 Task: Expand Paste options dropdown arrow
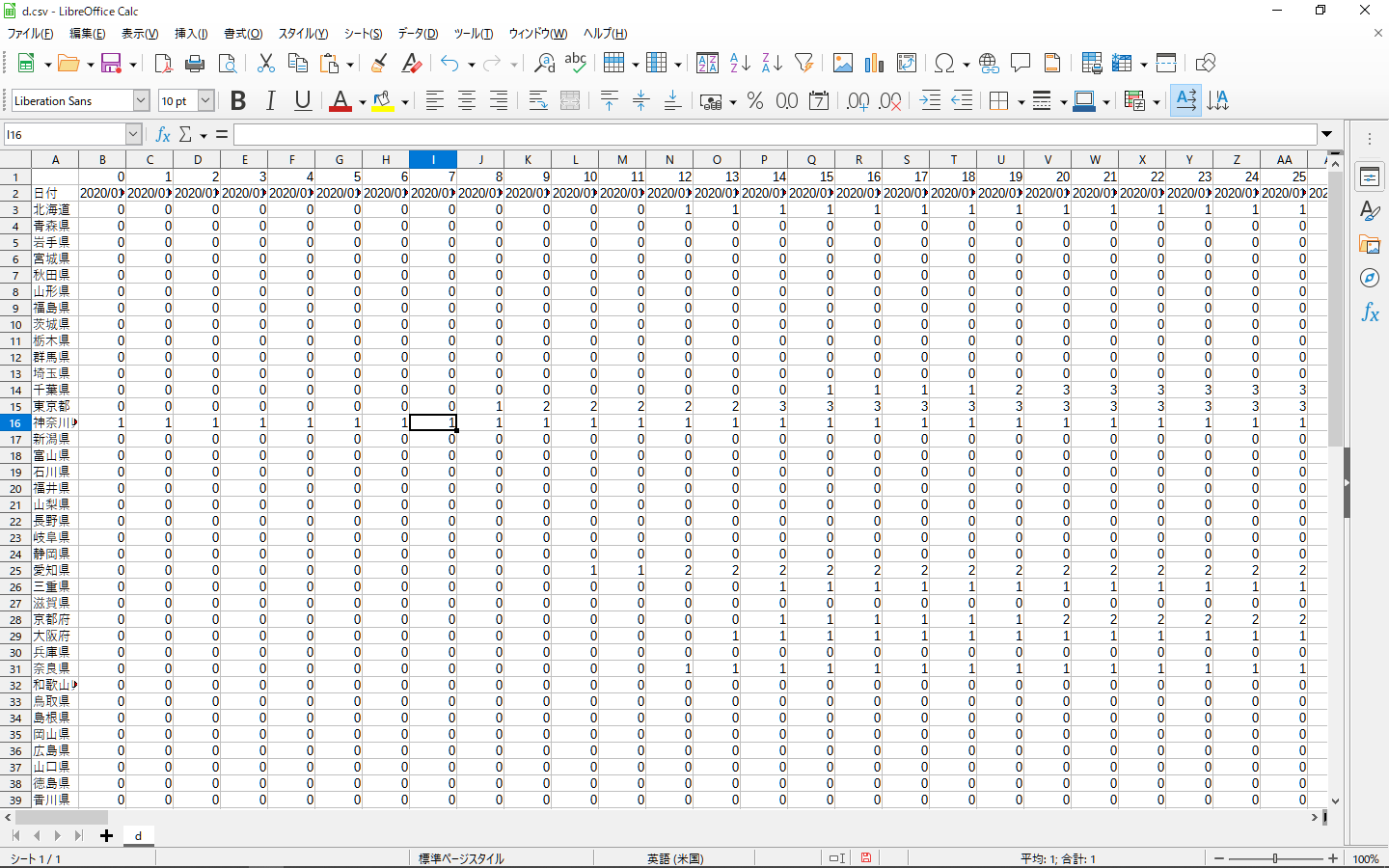tap(350, 65)
